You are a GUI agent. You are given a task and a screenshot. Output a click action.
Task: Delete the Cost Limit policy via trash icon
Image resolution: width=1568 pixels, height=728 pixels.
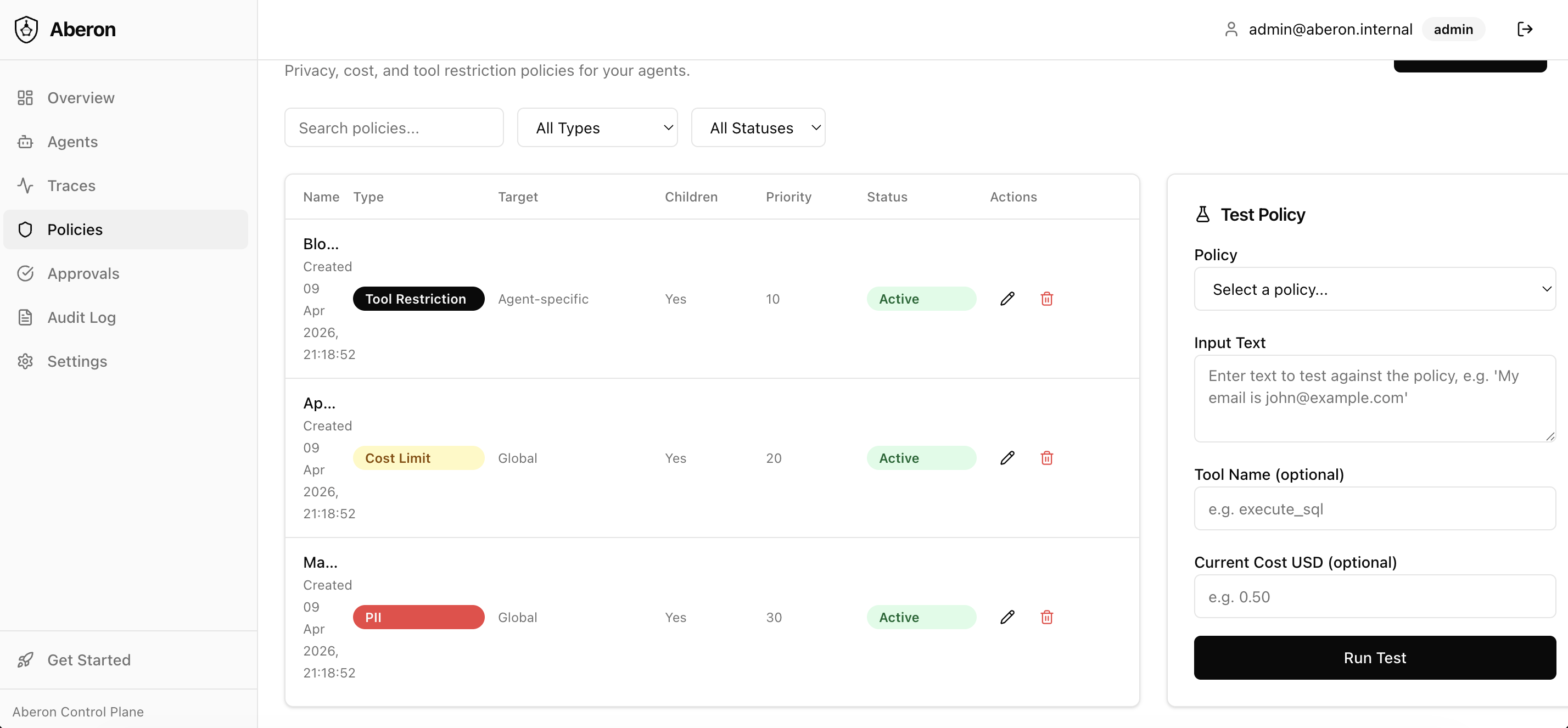pos(1047,458)
